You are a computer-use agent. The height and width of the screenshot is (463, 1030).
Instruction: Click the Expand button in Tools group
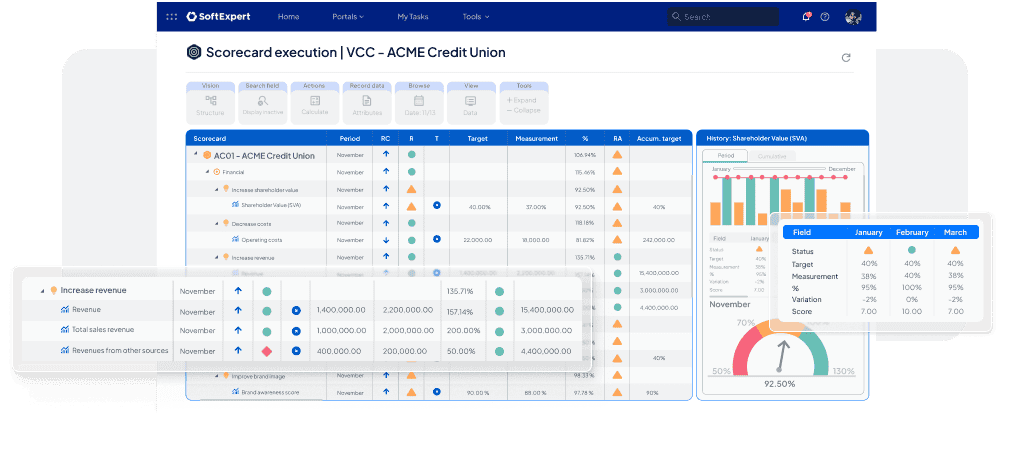pyautogui.click(x=522, y=100)
